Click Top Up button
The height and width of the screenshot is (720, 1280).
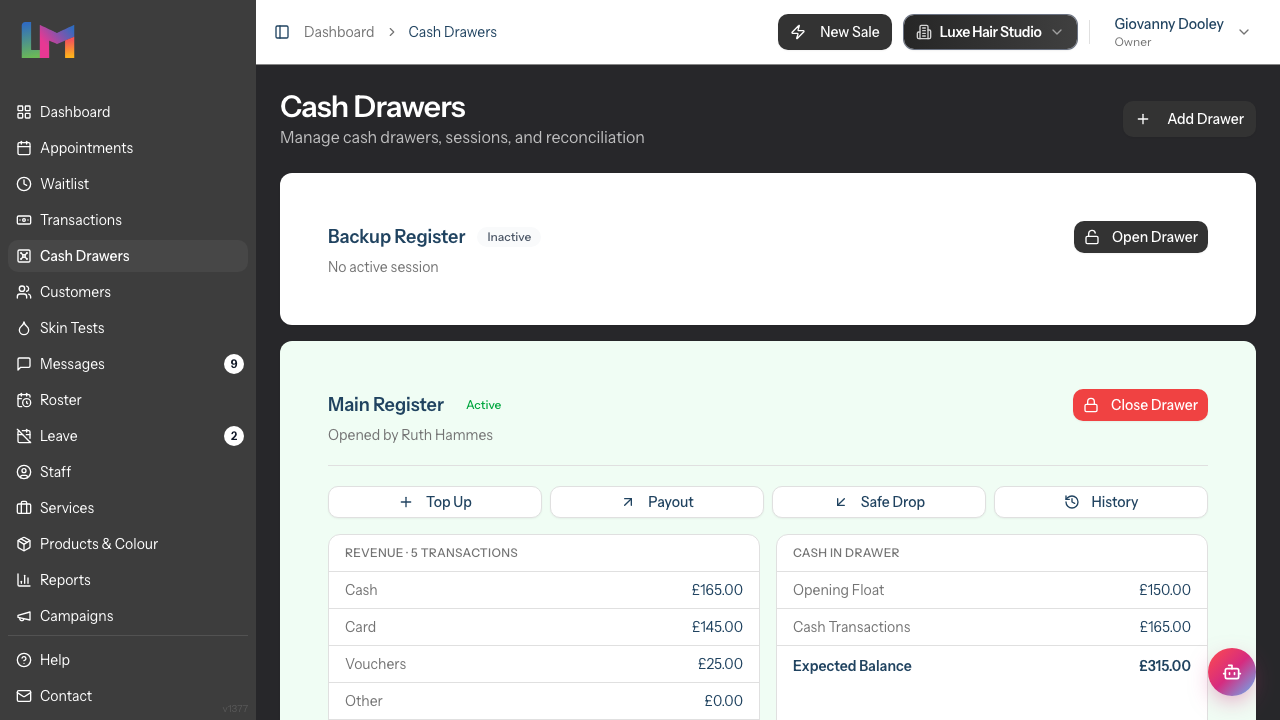click(x=435, y=502)
